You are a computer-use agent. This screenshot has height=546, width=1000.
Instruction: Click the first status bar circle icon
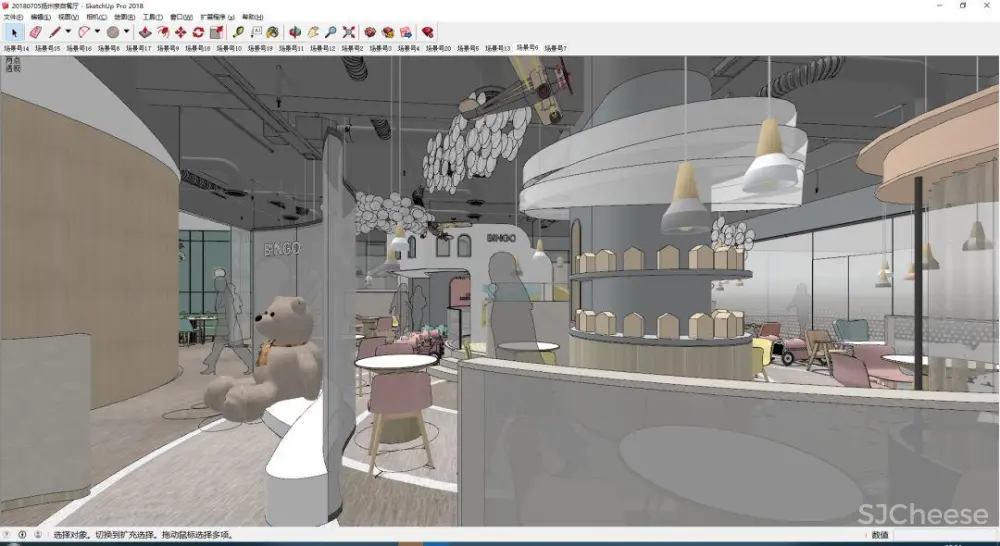point(8,535)
